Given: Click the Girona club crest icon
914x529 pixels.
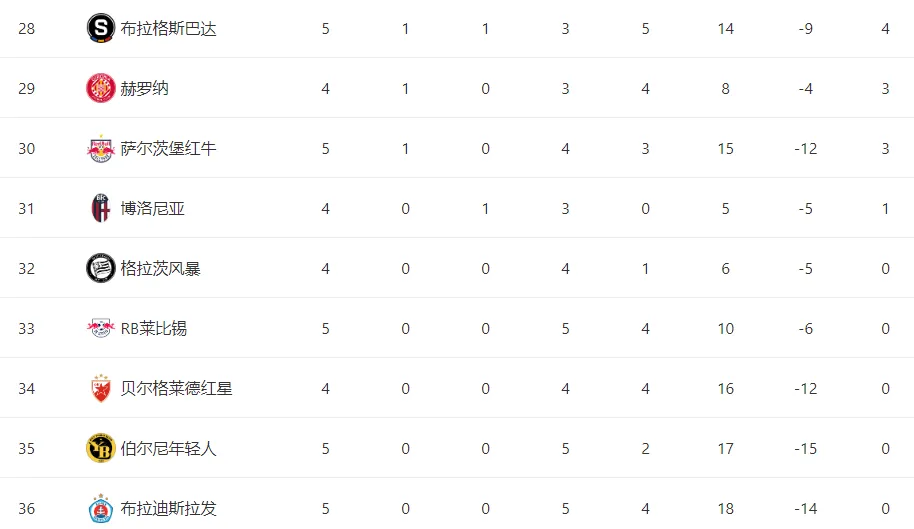Looking at the screenshot, I should pos(100,88).
